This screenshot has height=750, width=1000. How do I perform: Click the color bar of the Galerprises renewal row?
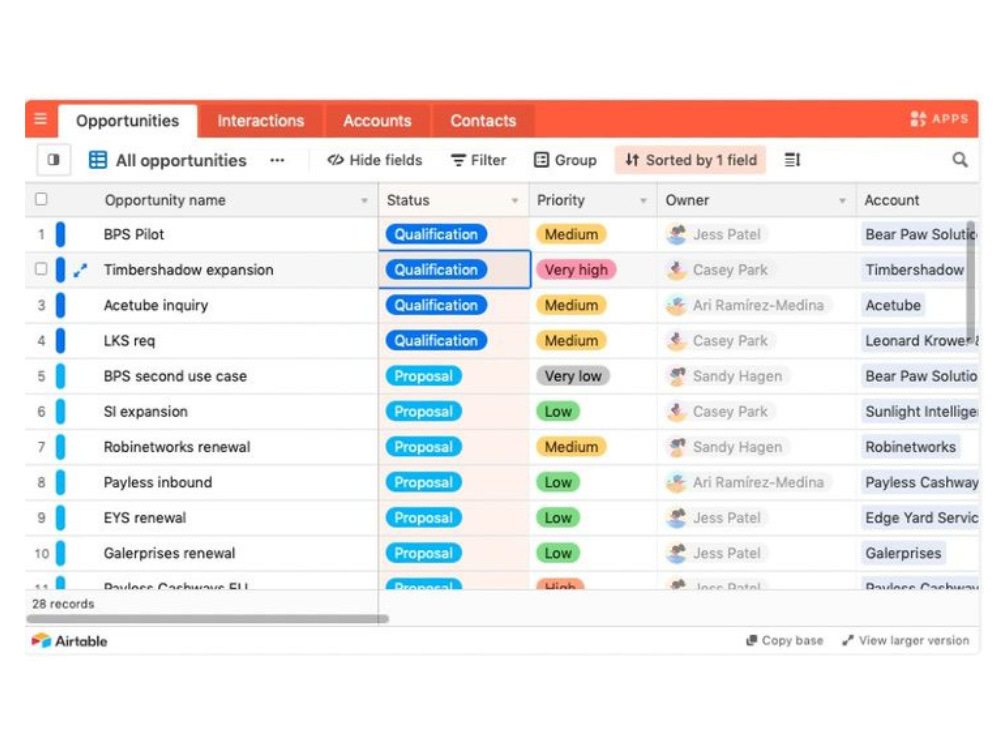pos(61,554)
